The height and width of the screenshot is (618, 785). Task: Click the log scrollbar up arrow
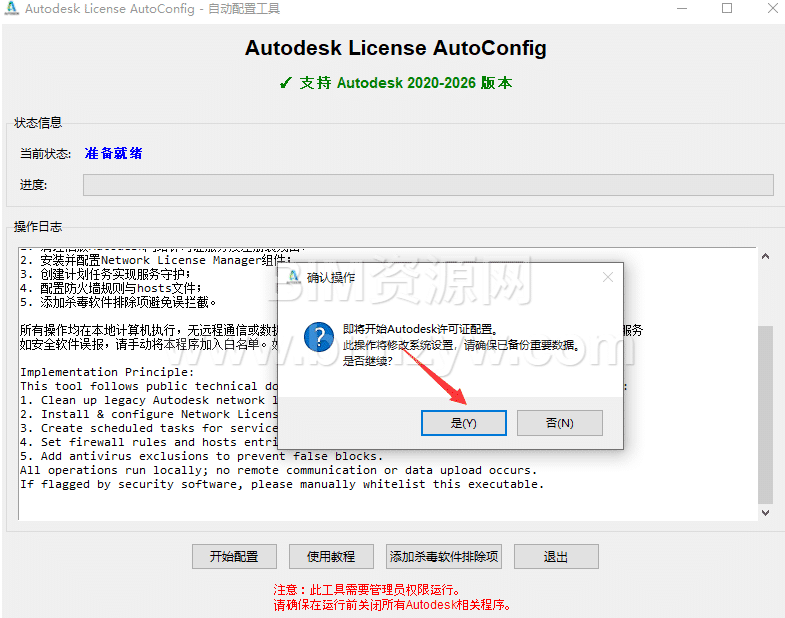(765, 256)
